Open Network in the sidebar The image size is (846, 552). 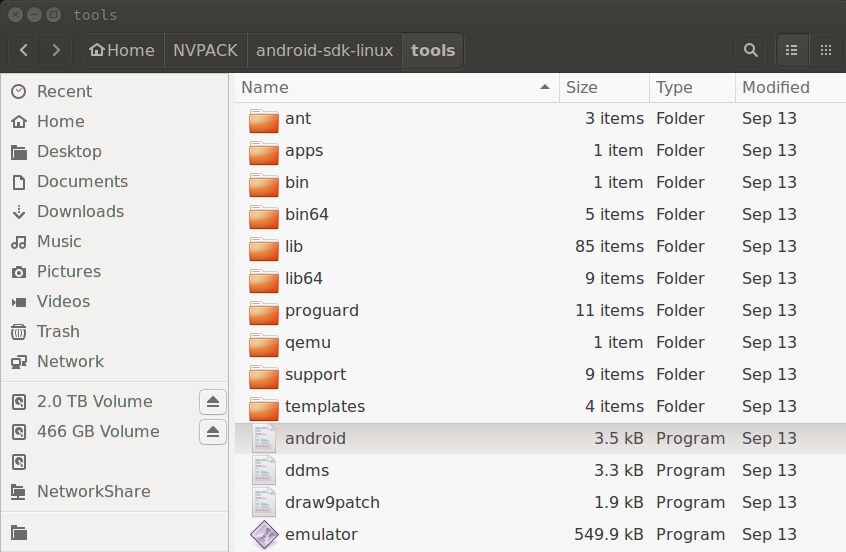[x=114, y=362]
